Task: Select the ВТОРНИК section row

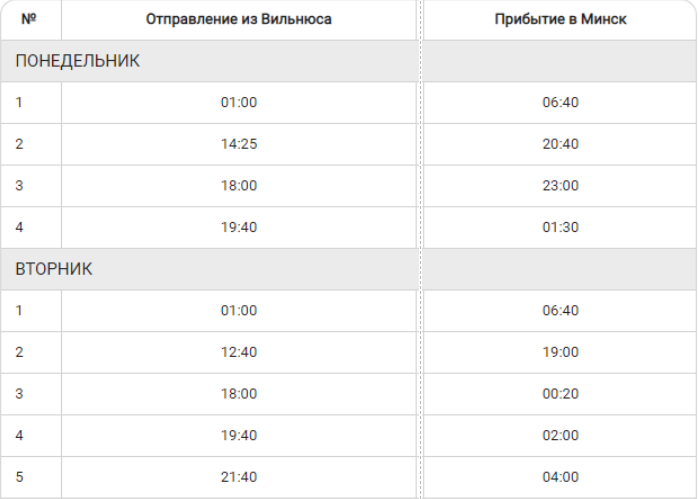Action: [54, 270]
